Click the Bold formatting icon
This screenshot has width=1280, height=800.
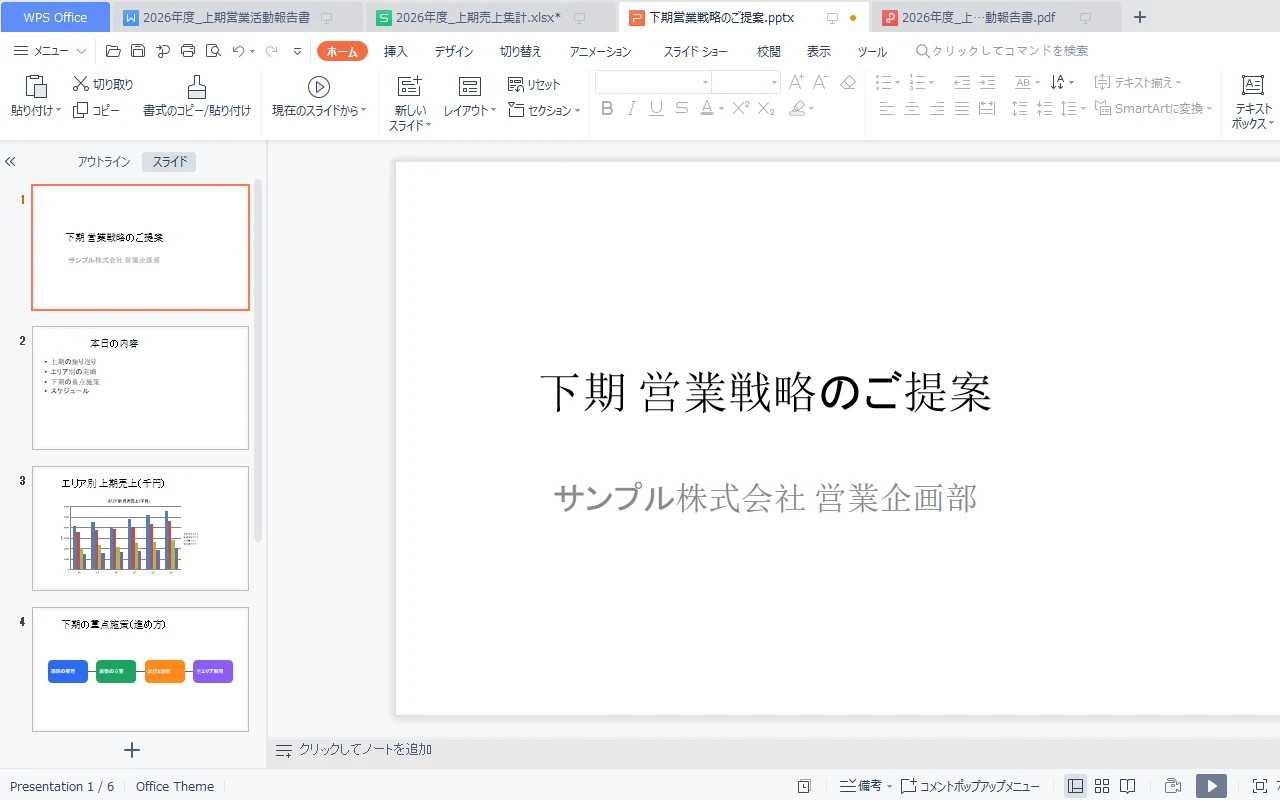point(606,109)
